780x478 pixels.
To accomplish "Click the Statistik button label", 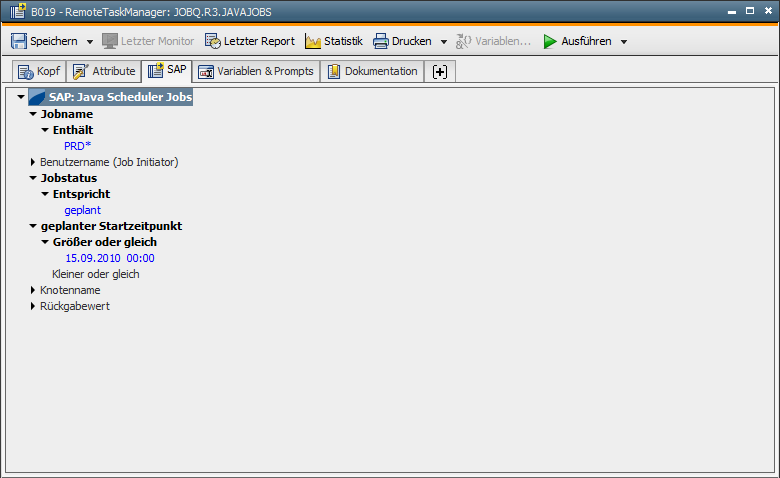I will pos(343,41).
